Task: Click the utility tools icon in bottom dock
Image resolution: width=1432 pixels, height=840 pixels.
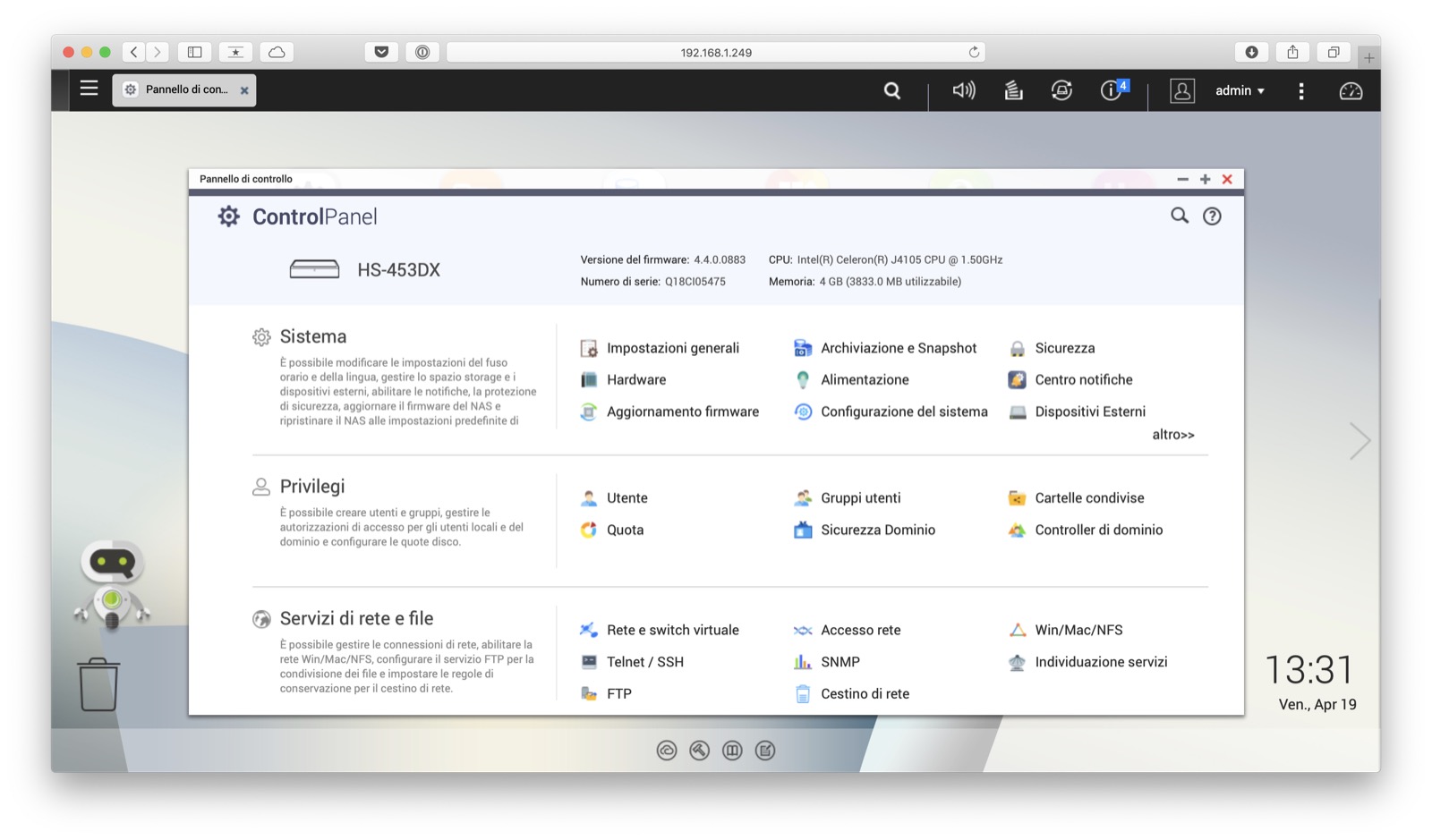Action: point(700,751)
